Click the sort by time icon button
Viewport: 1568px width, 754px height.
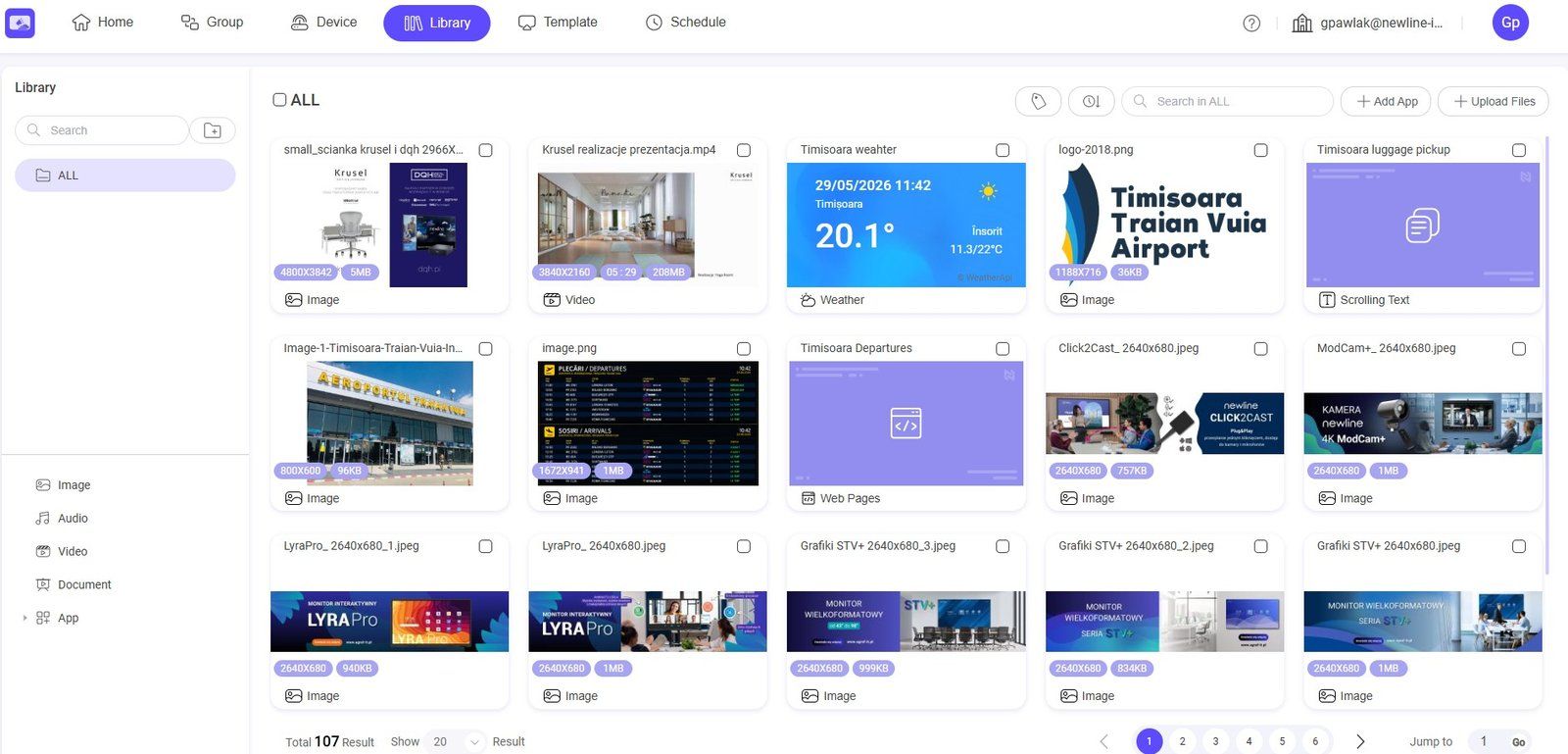coord(1091,101)
